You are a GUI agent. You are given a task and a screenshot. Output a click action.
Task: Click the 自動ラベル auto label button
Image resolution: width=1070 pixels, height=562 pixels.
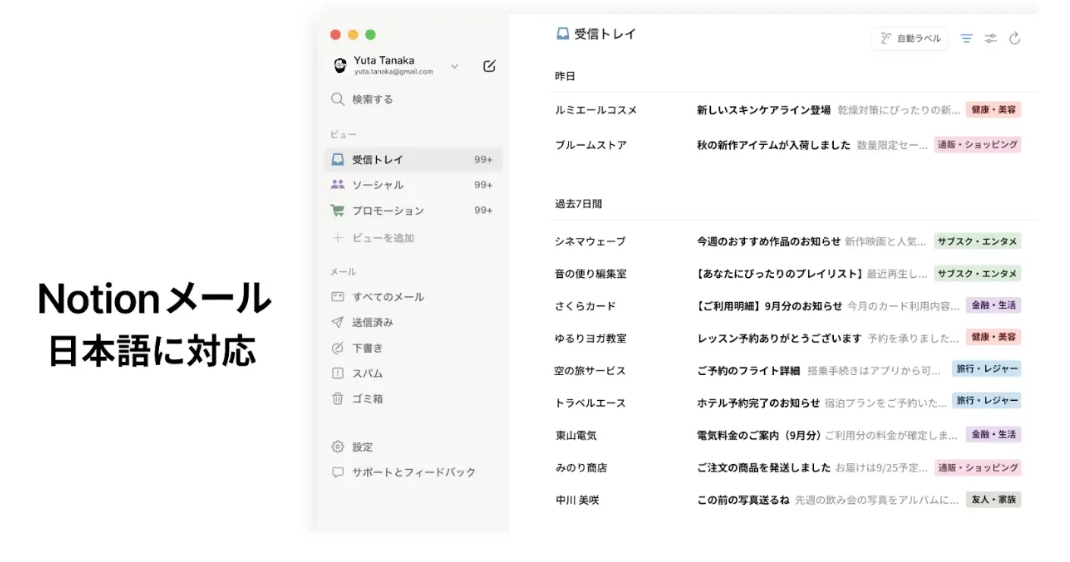[x=910, y=38]
